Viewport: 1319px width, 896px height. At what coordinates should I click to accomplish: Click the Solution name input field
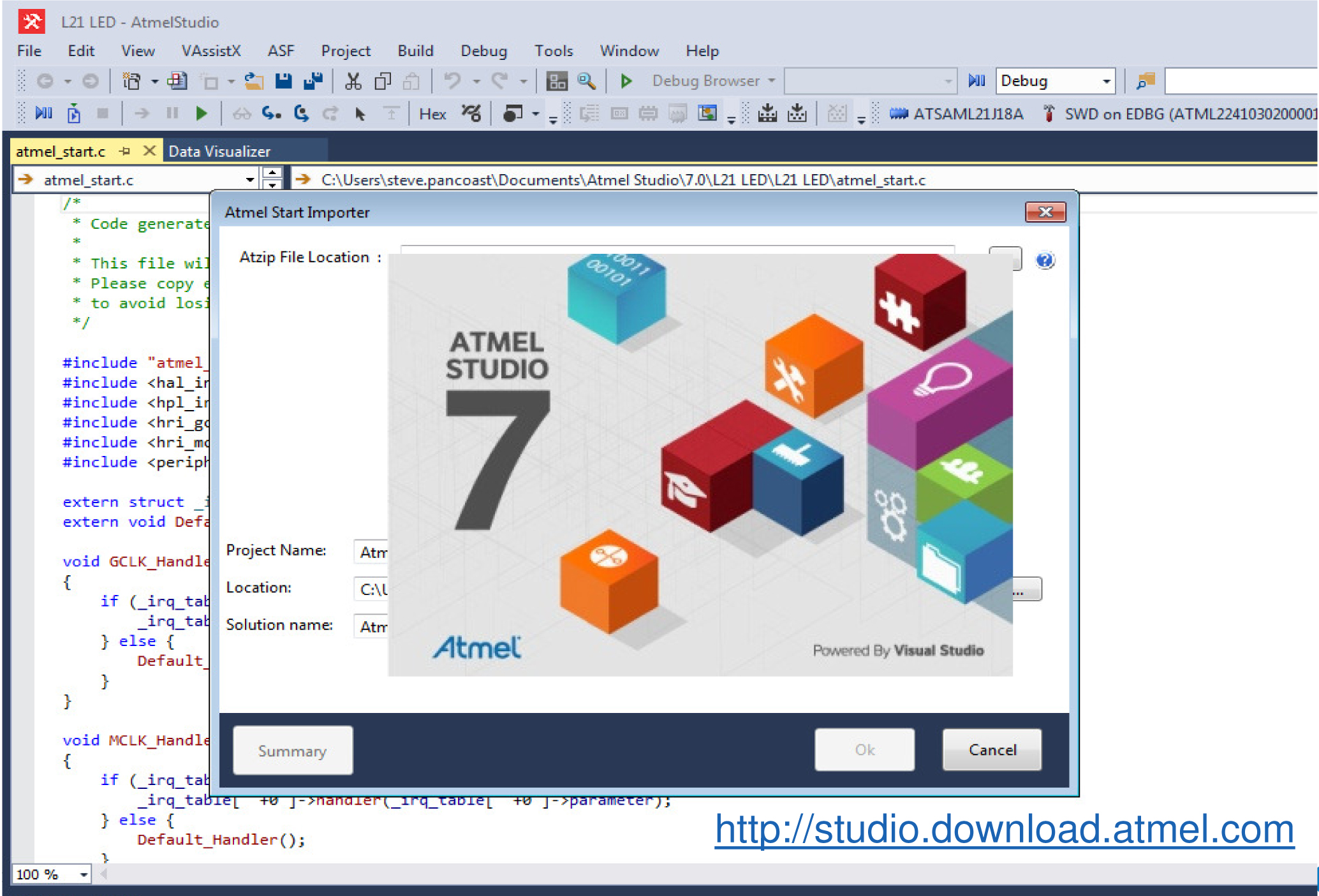click(371, 626)
